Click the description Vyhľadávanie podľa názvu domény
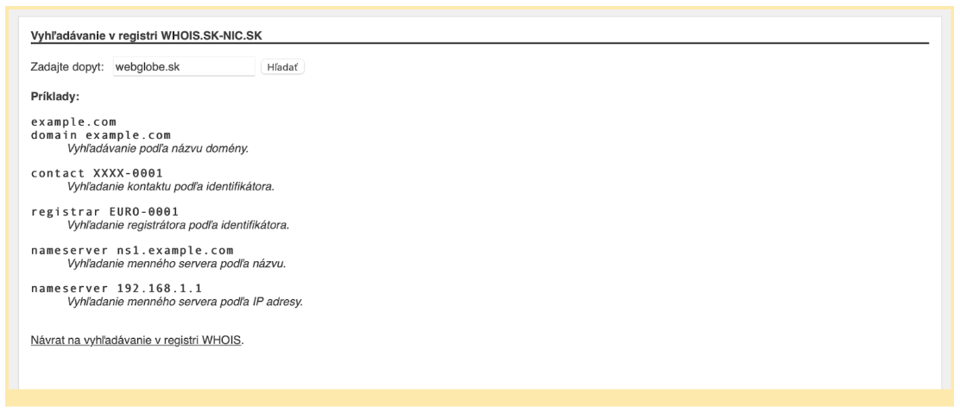 [158, 148]
